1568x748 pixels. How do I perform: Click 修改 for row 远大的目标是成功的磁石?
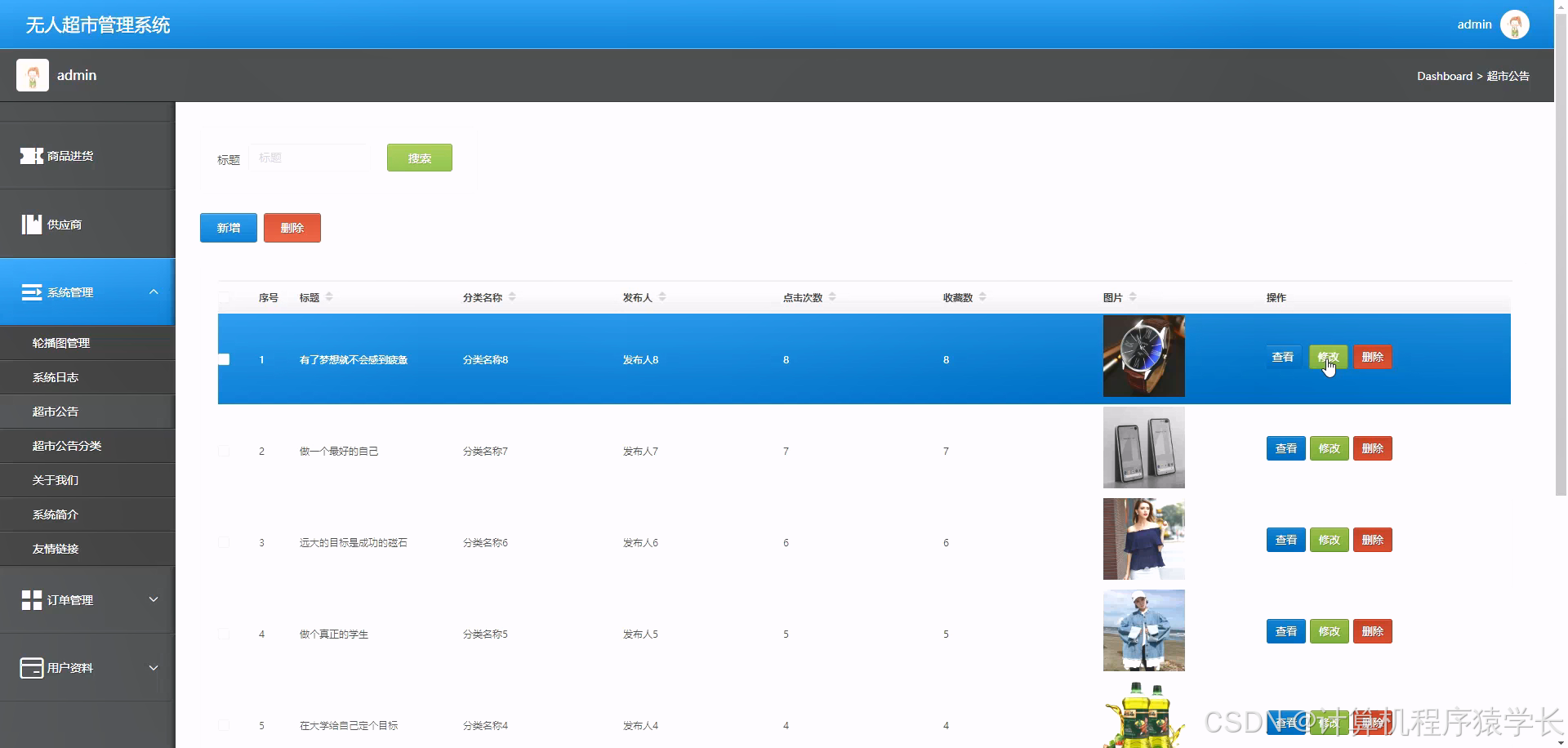click(1330, 540)
